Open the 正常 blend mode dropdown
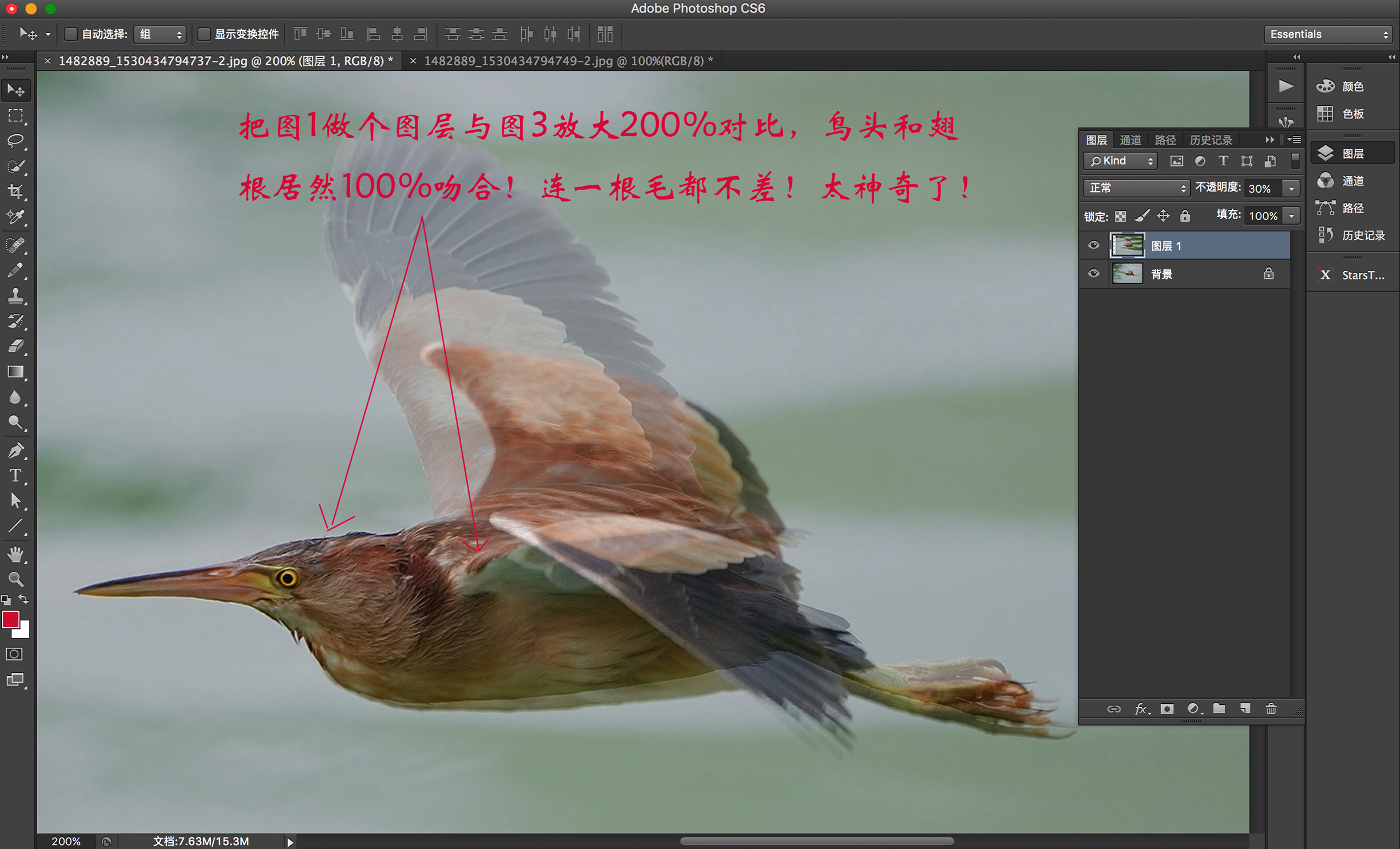This screenshot has width=1400, height=849. point(1136,188)
